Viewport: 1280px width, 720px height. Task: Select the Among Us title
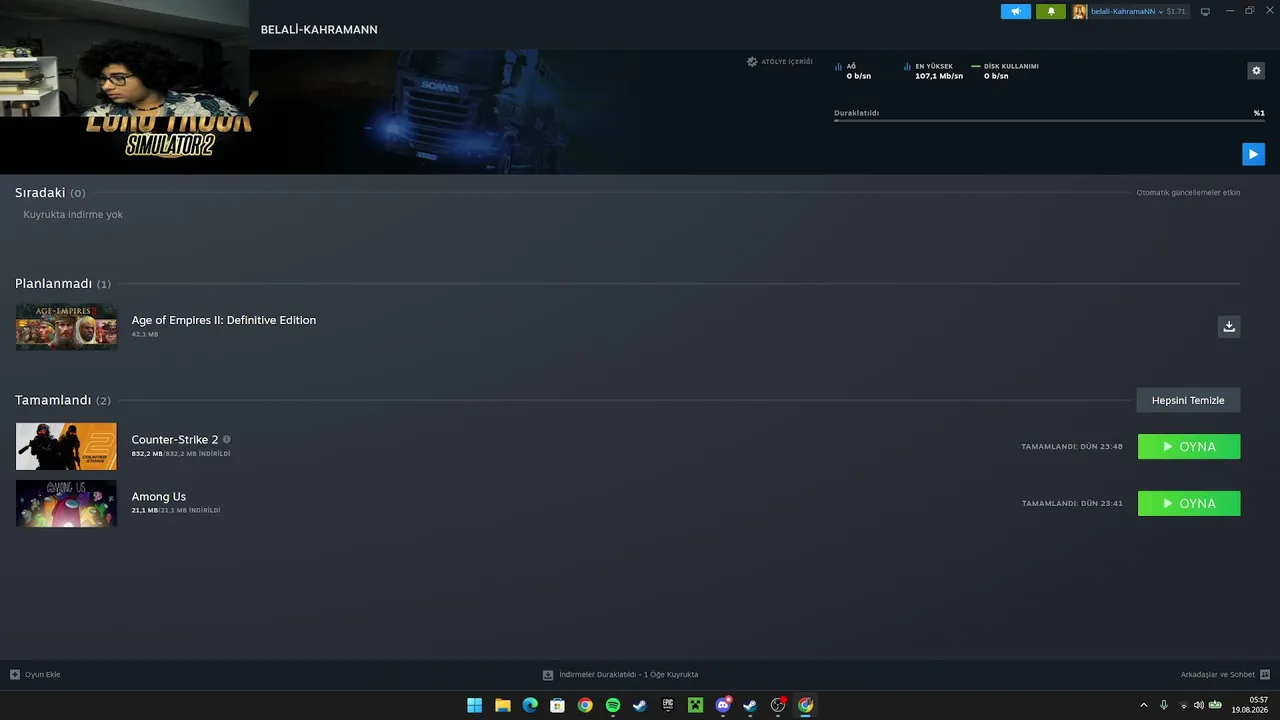tap(159, 497)
